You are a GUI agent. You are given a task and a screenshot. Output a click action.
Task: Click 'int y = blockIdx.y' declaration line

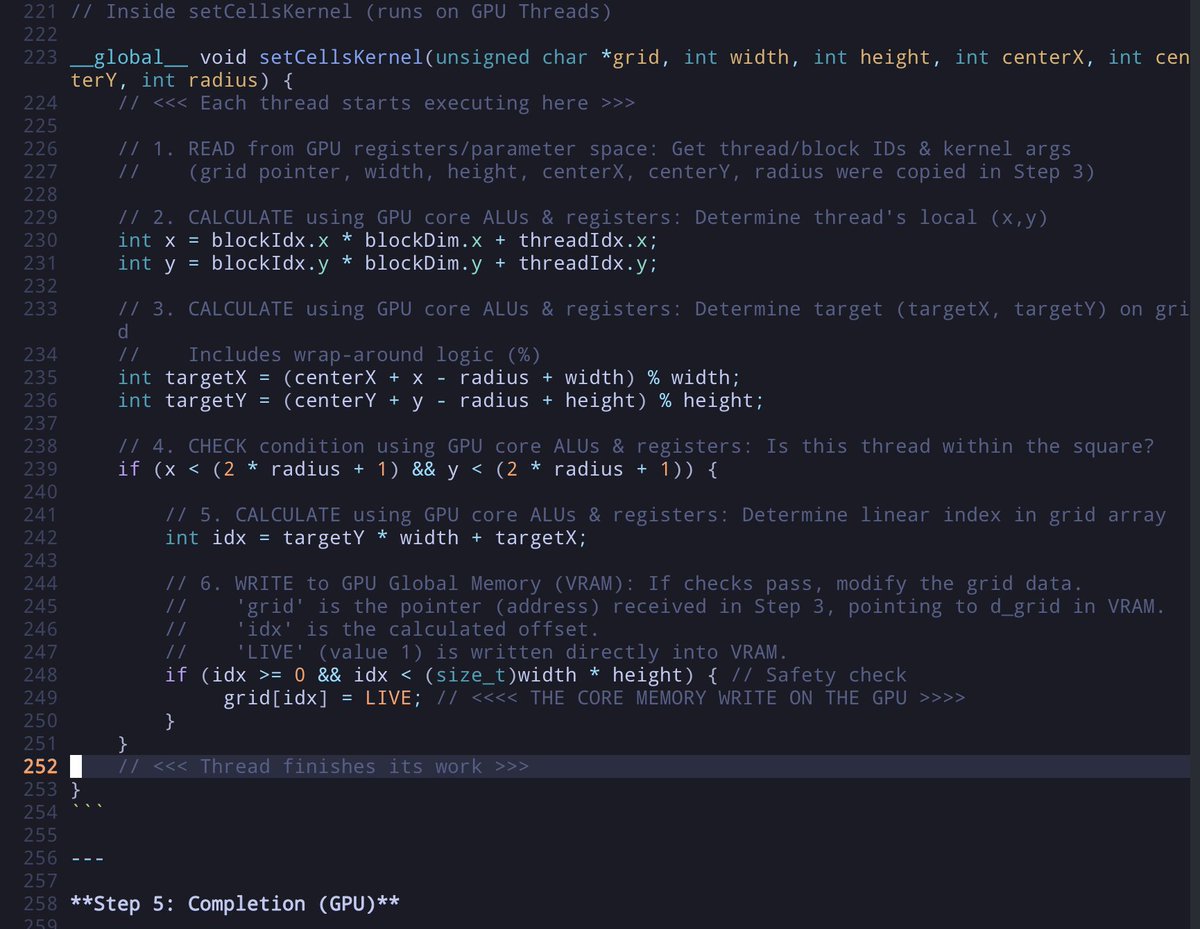click(388, 263)
